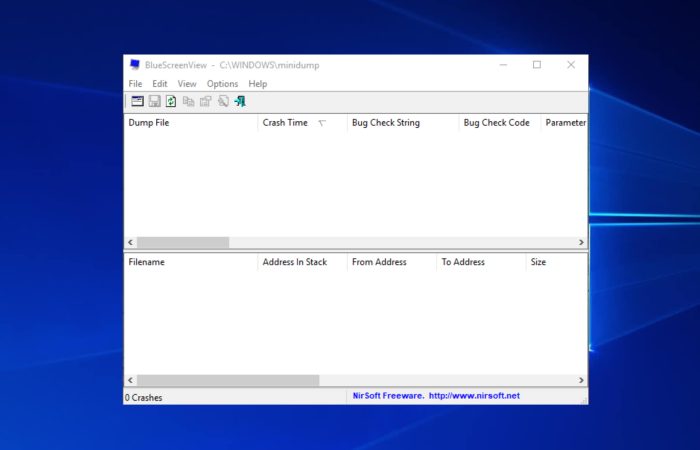Sort by Bug Check Code column
This screenshot has width=700, height=450.
pyautogui.click(x=500, y=123)
